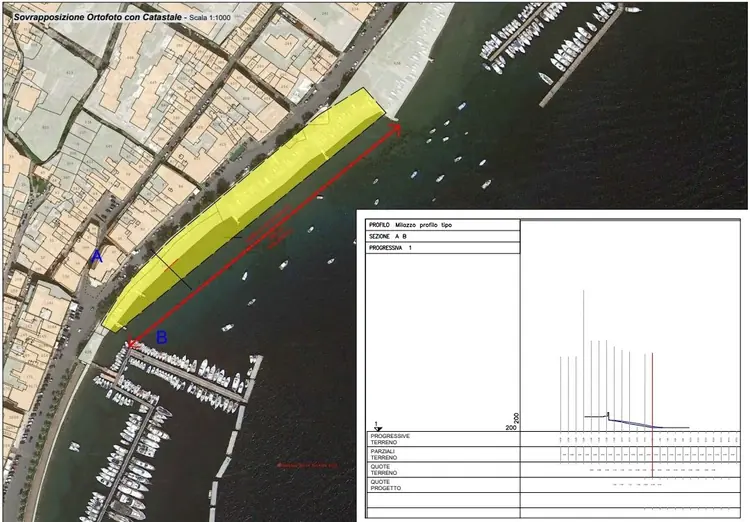Click the 'QUOTE TERRENO' table row label
The height and width of the screenshot is (522, 750).
coord(385,469)
